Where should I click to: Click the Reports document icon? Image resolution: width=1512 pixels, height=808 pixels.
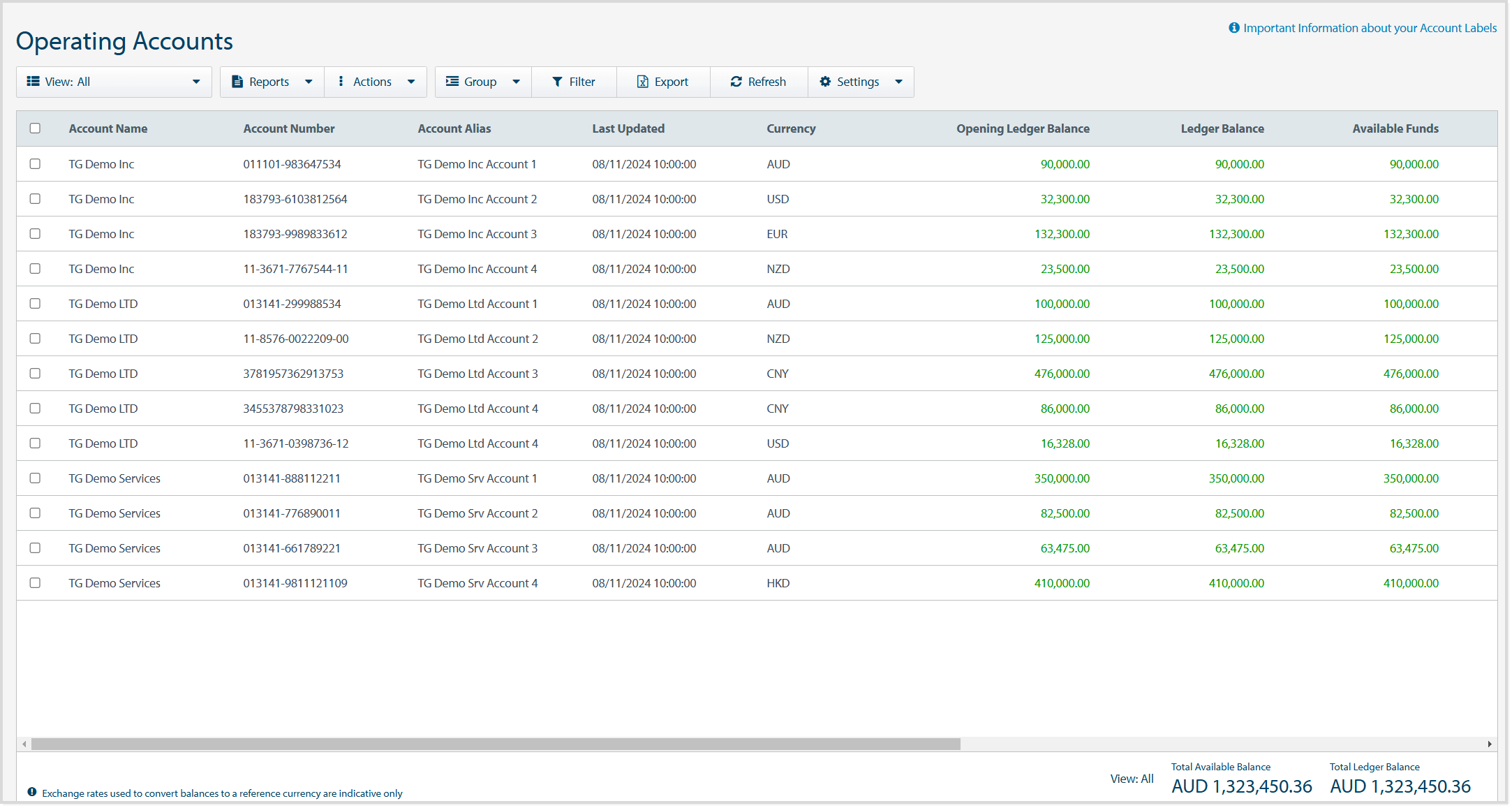coord(237,82)
